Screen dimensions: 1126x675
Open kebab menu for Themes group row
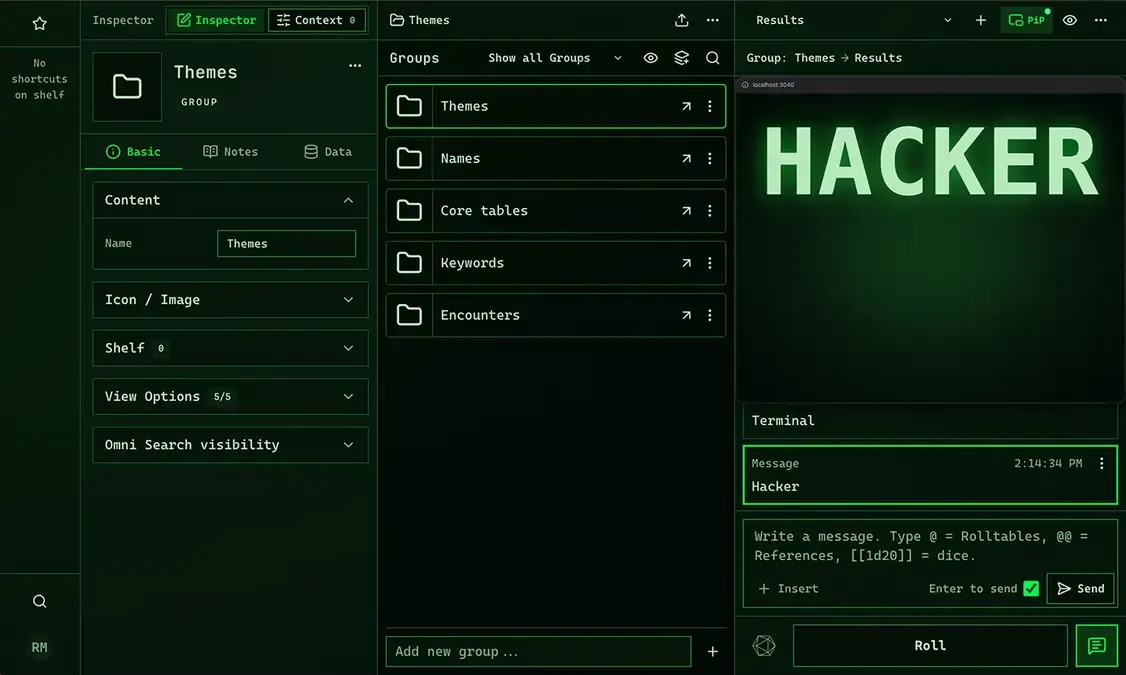pos(709,106)
